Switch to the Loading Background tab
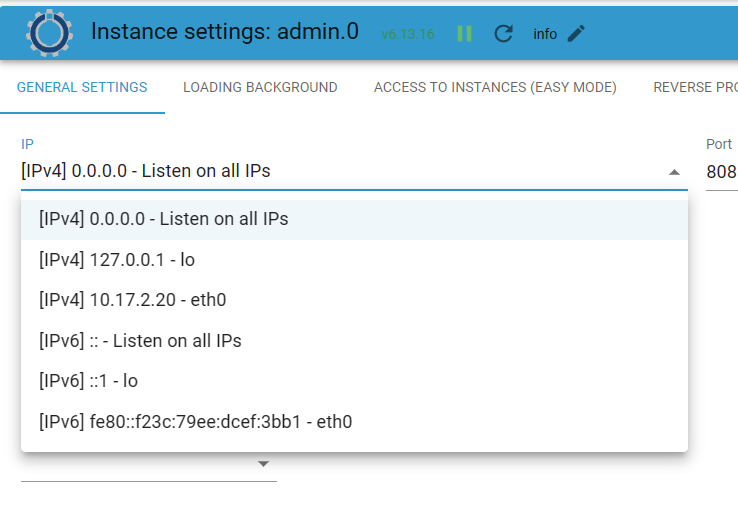738x510 pixels. click(x=260, y=87)
